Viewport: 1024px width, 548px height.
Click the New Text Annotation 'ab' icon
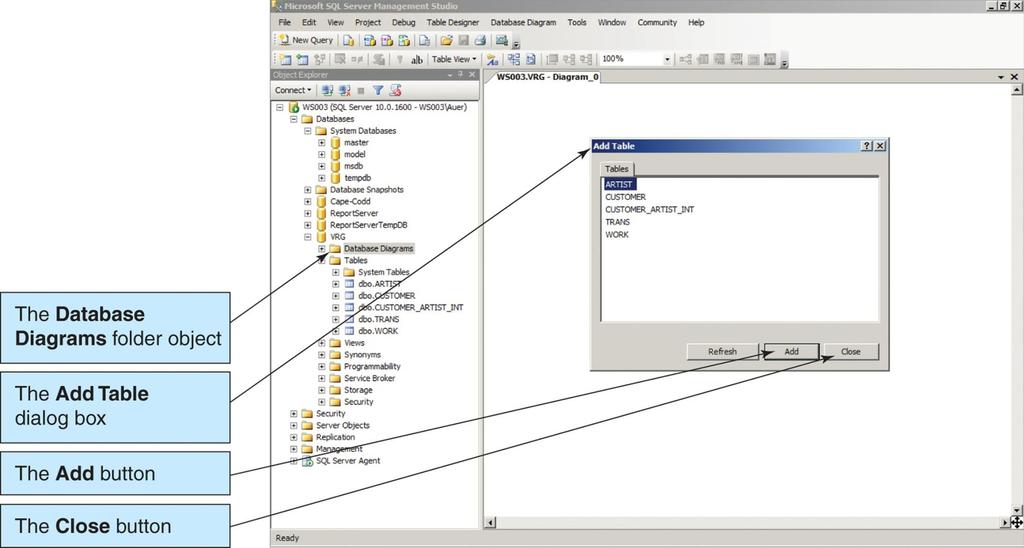point(417,59)
